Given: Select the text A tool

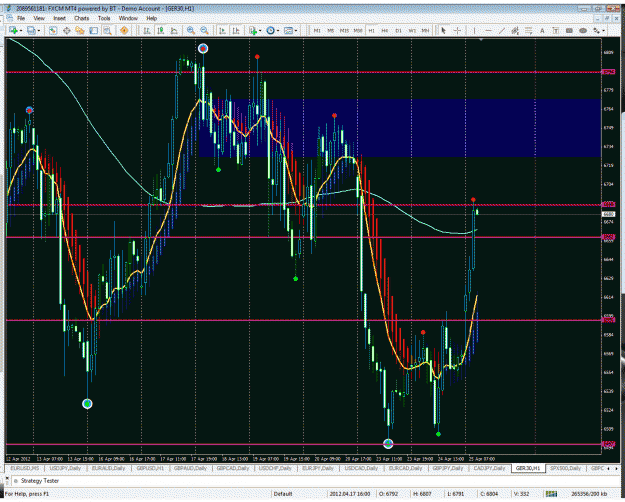Looking at the screenshot, I should pyautogui.click(x=542, y=30).
